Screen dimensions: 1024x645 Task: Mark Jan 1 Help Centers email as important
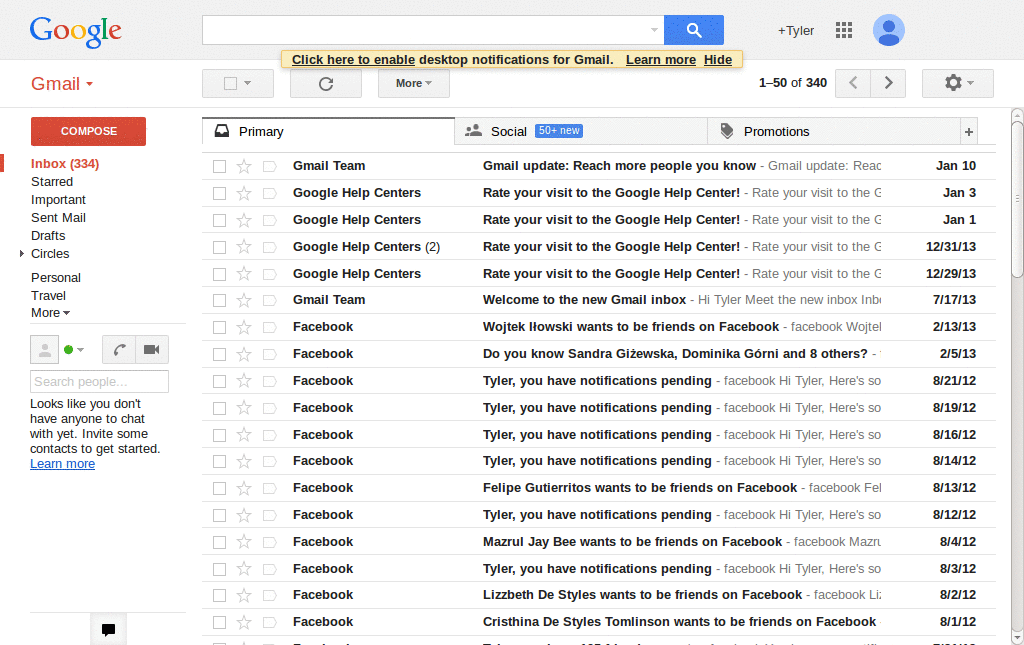(x=270, y=221)
